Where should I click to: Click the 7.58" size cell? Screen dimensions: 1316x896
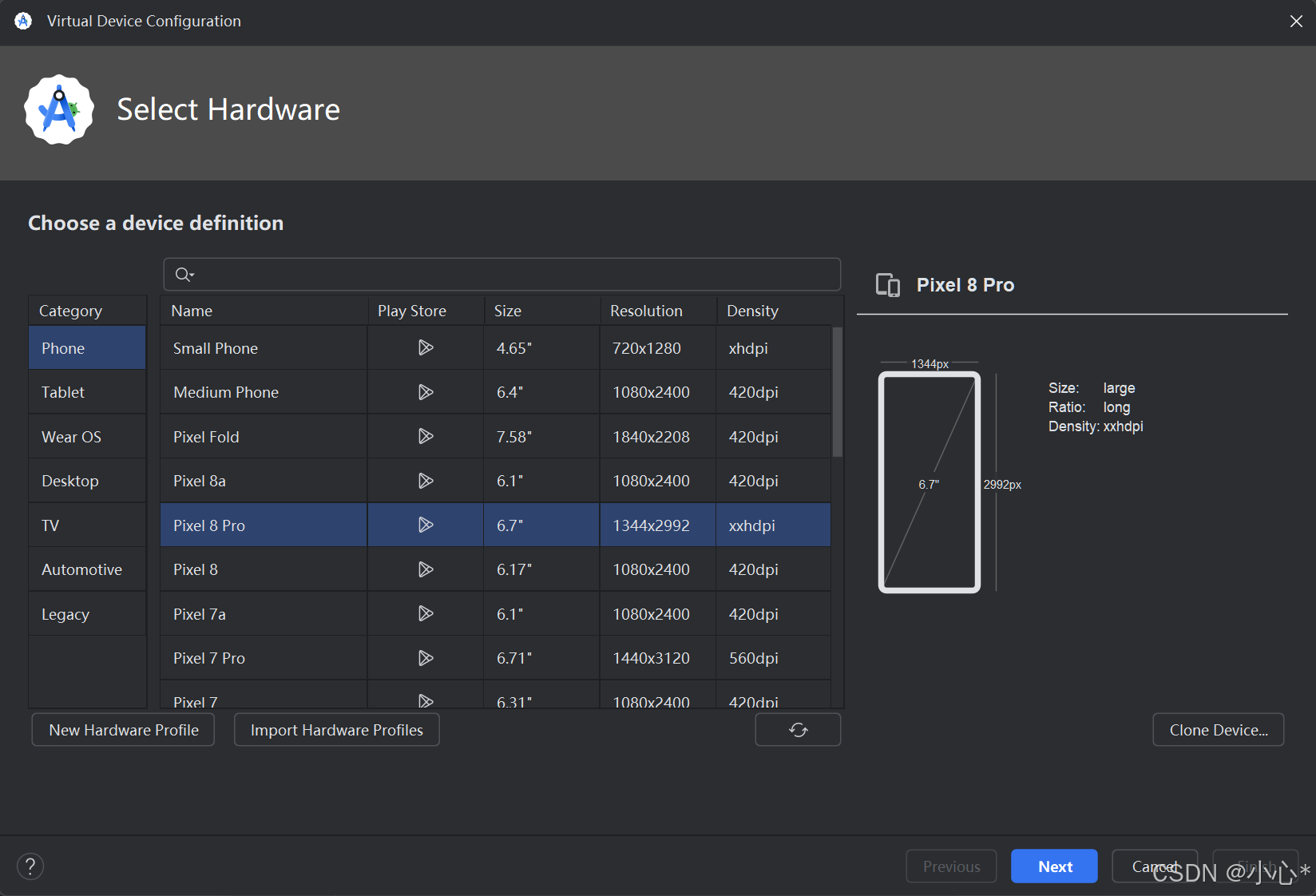point(542,437)
